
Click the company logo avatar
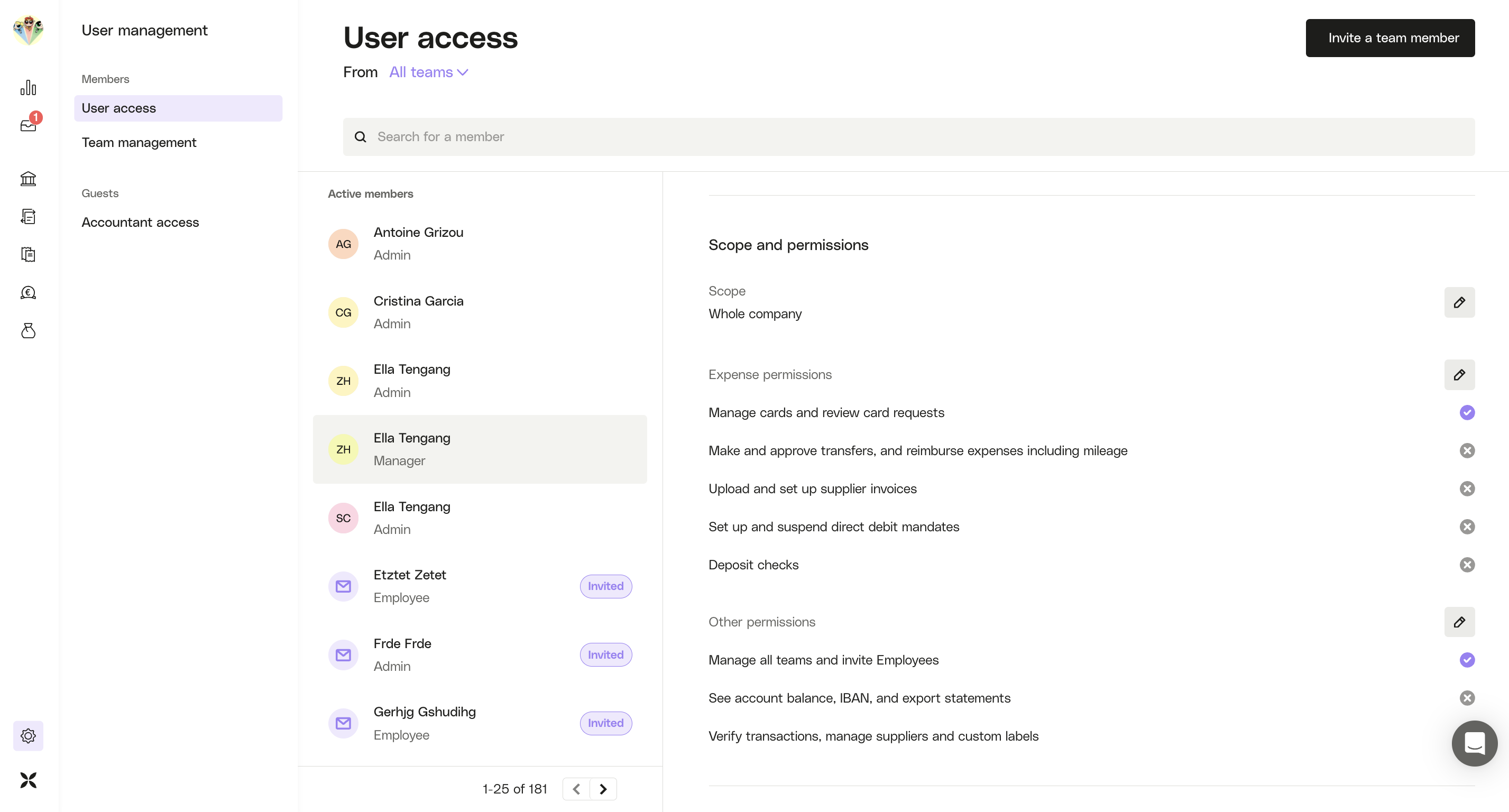(28, 30)
